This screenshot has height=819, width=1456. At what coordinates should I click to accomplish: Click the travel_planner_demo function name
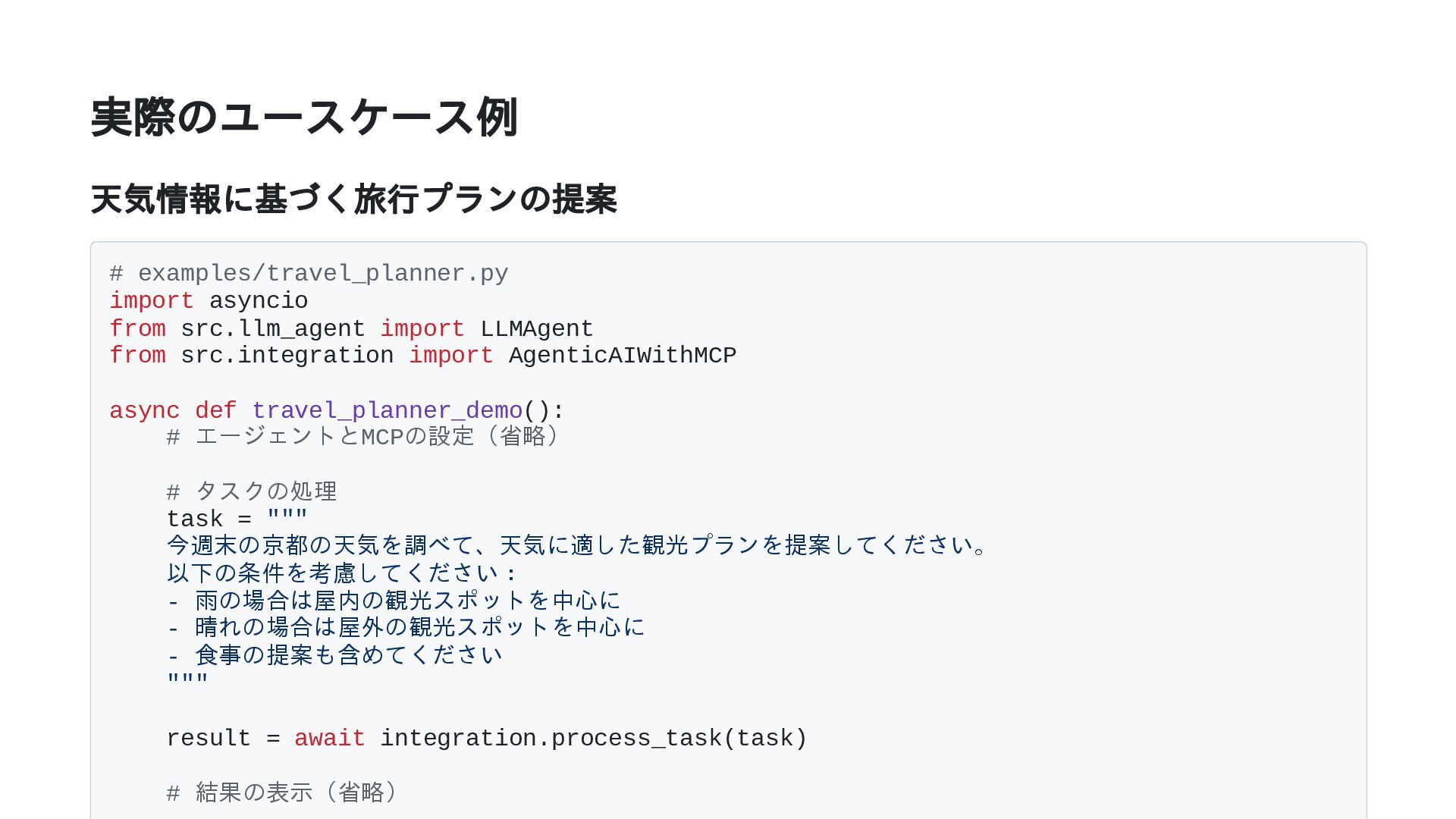(x=387, y=411)
